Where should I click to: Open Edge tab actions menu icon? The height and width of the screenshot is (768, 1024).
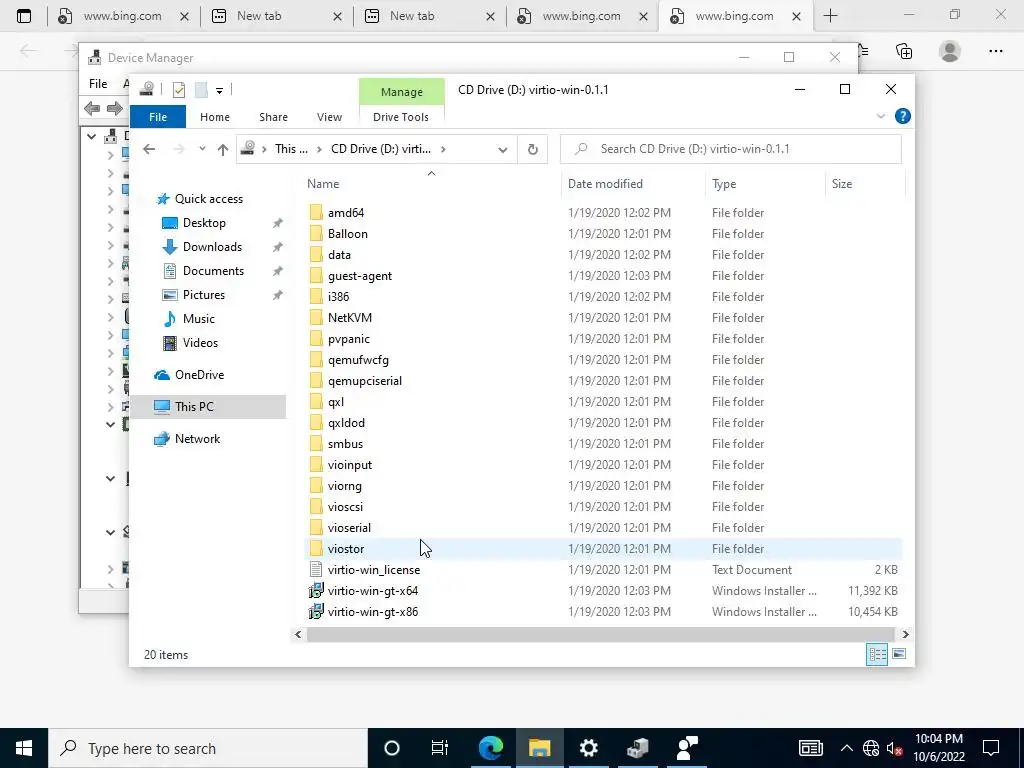(24, 16)
